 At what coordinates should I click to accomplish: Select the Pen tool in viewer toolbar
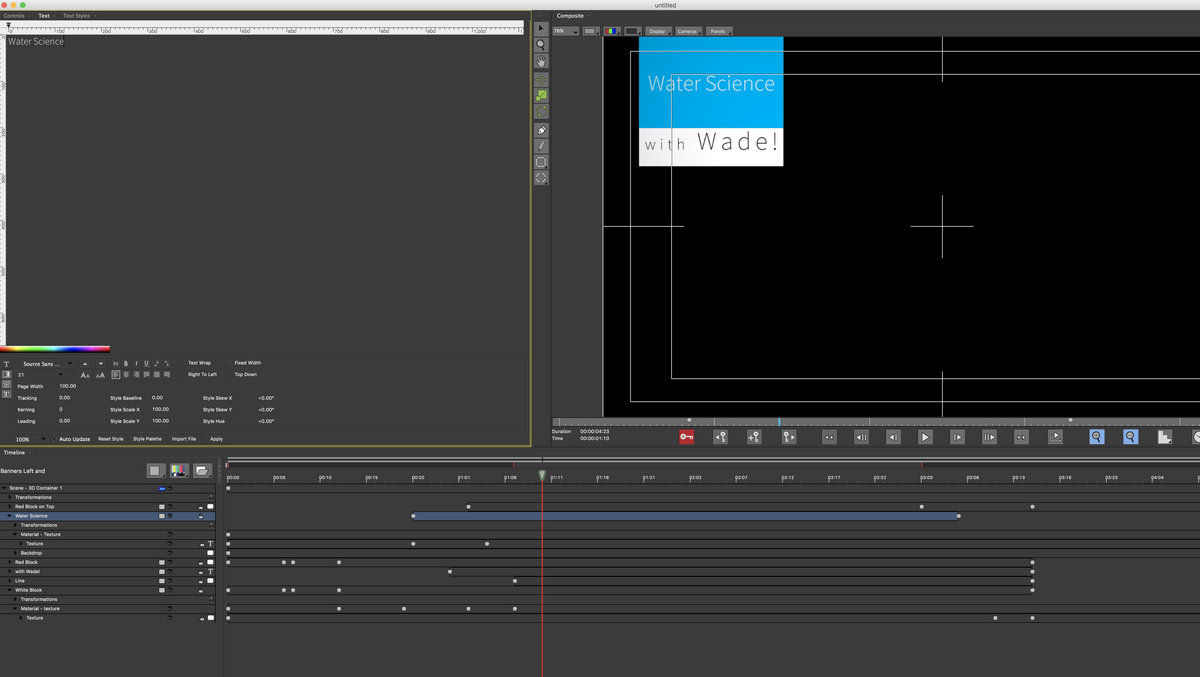[541, 130]
